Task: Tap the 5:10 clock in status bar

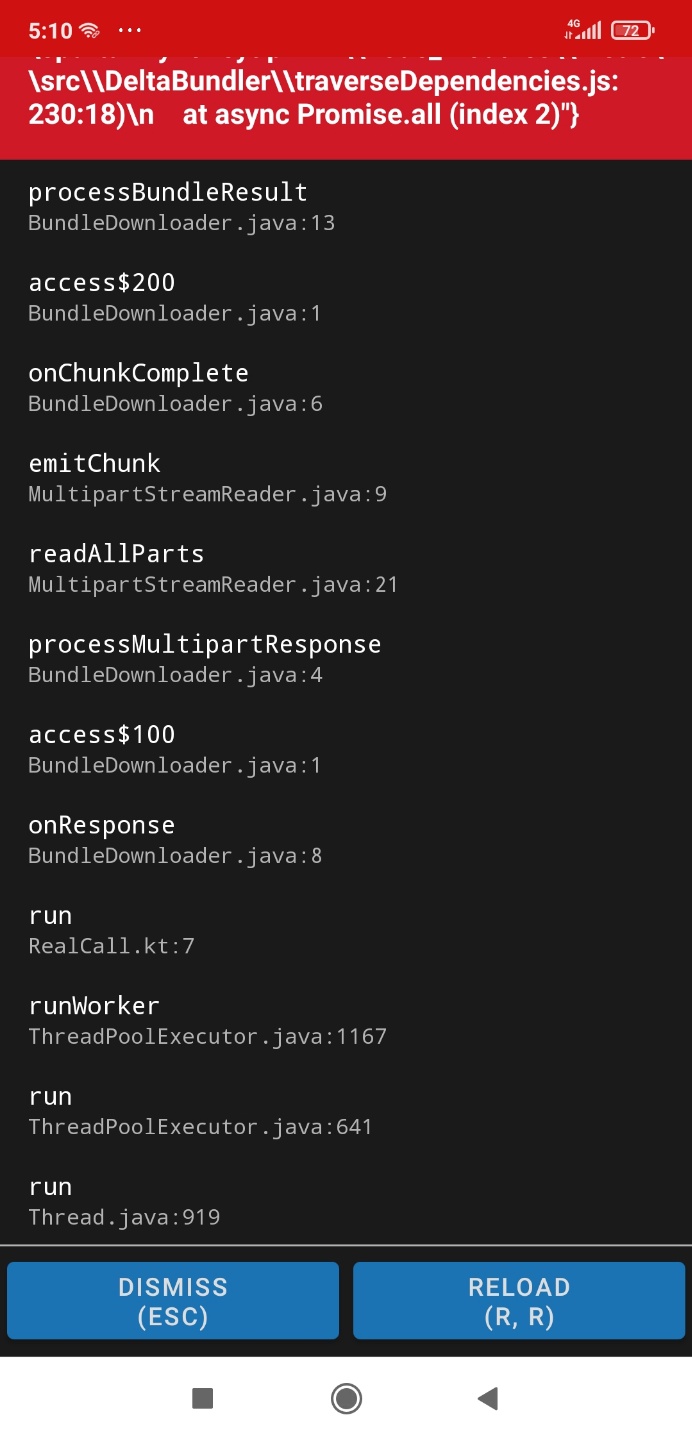Action: 50,31
